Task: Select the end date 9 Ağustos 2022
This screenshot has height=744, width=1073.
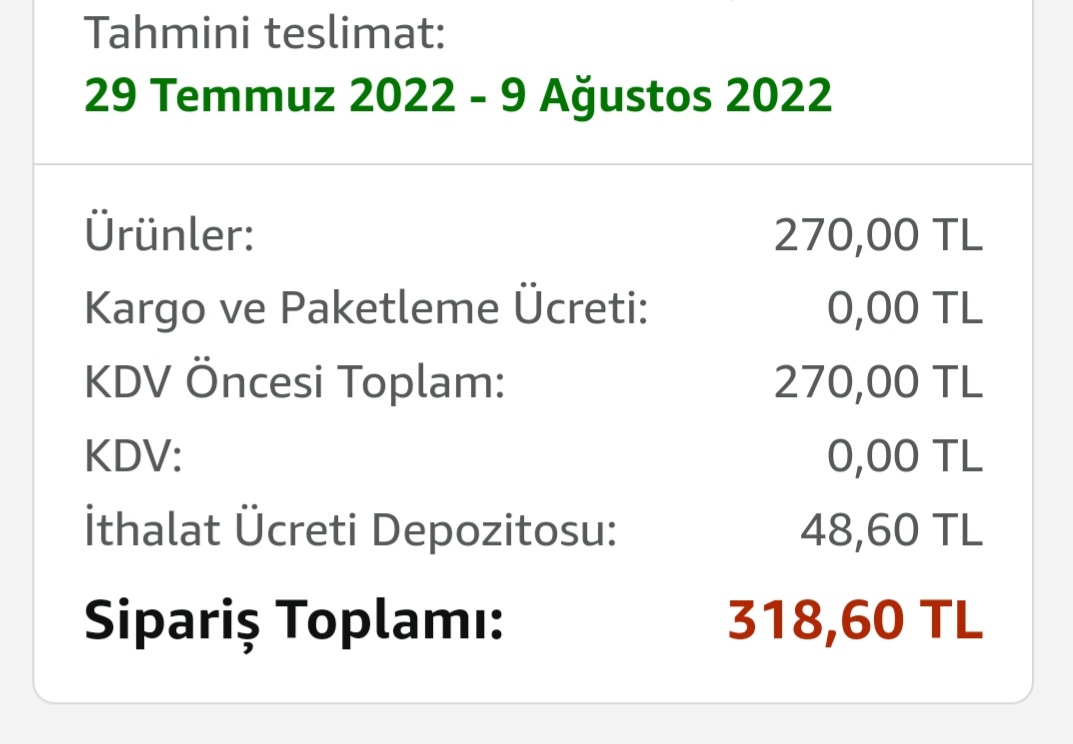Action: (666, 96)
